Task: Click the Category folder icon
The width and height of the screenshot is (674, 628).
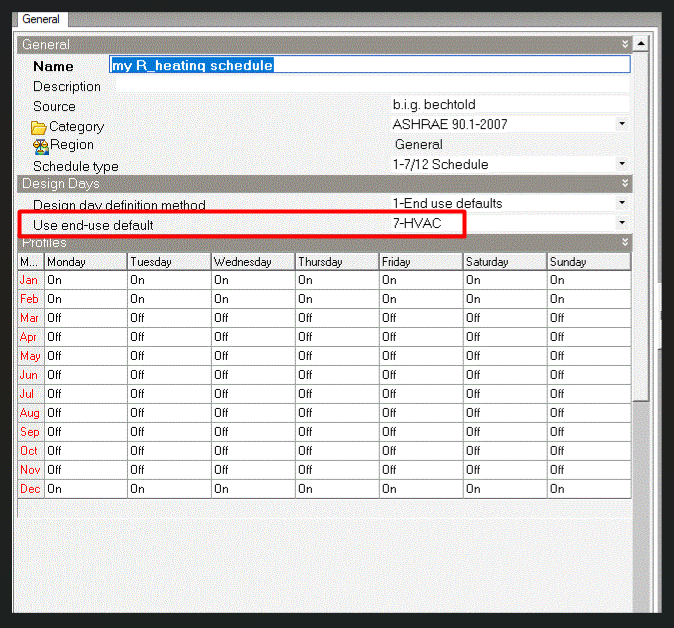Action: coord(39,128)
